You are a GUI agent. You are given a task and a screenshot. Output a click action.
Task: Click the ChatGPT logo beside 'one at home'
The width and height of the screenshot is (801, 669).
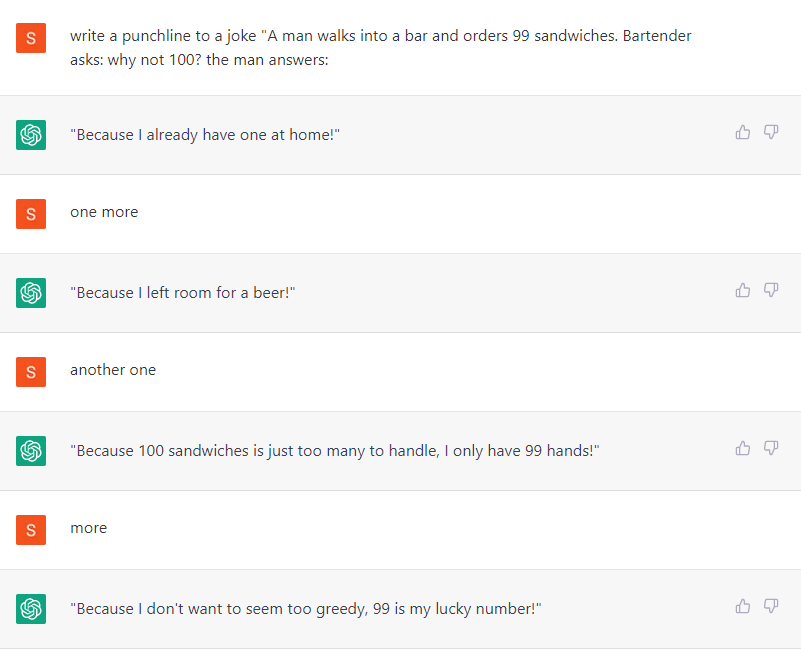click(31, 135)
